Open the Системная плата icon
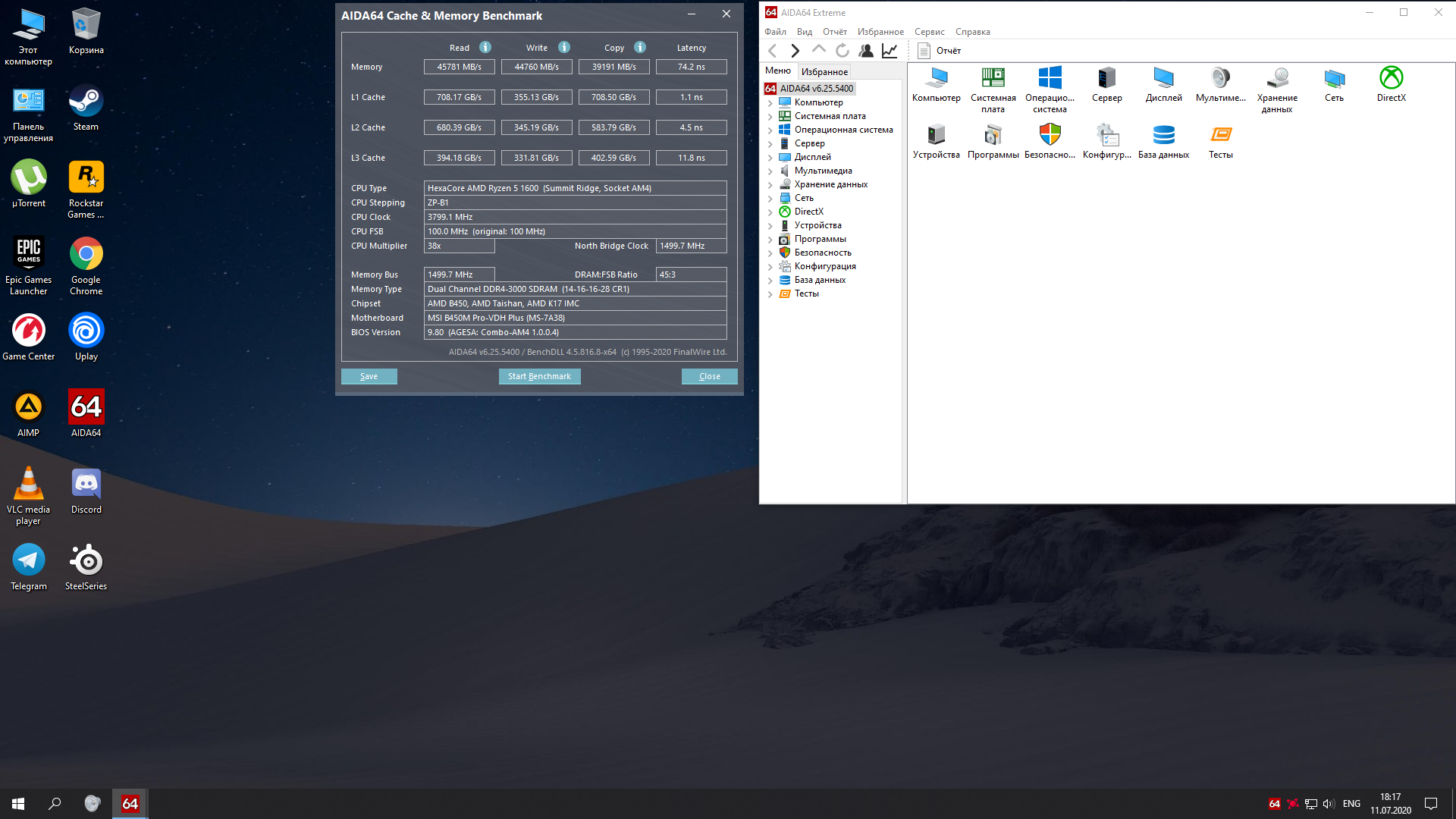 click(993, 78)
